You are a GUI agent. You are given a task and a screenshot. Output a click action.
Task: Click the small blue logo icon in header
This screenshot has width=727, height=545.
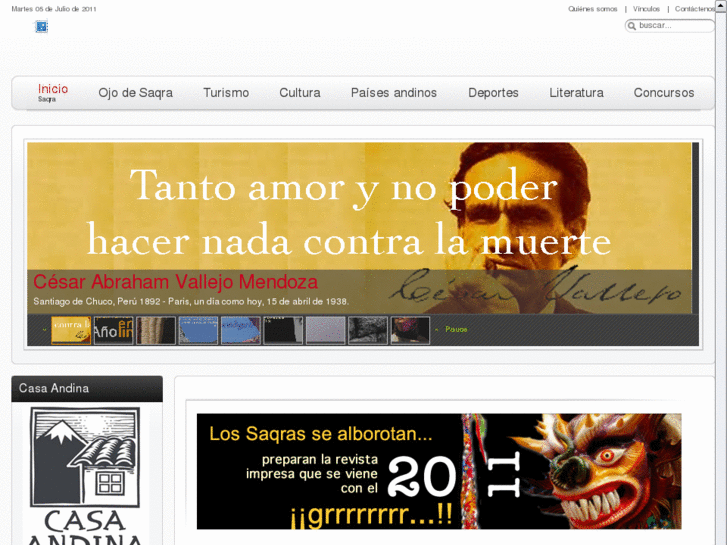pos(41,26)
